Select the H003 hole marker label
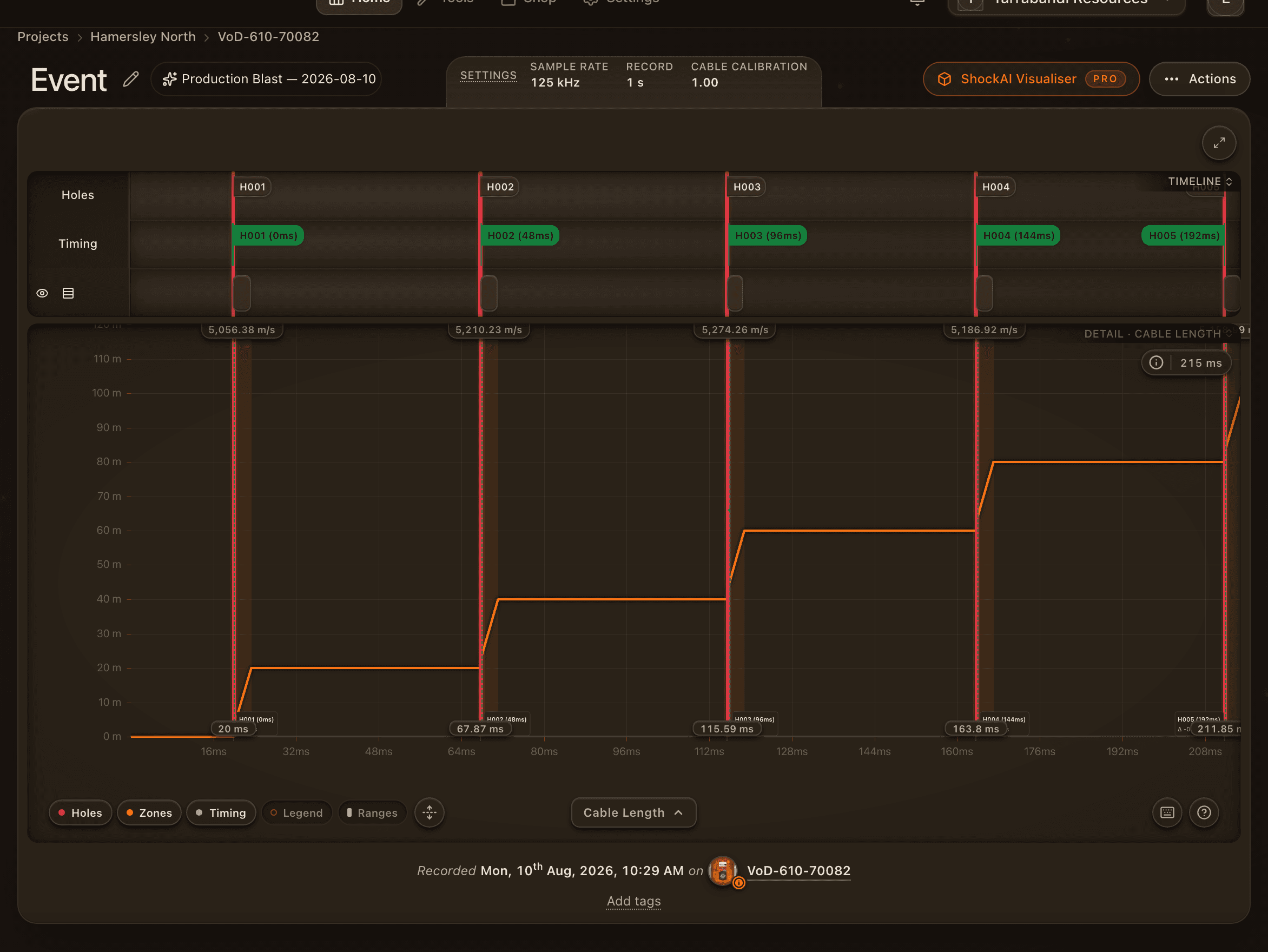 click(747, 187)
